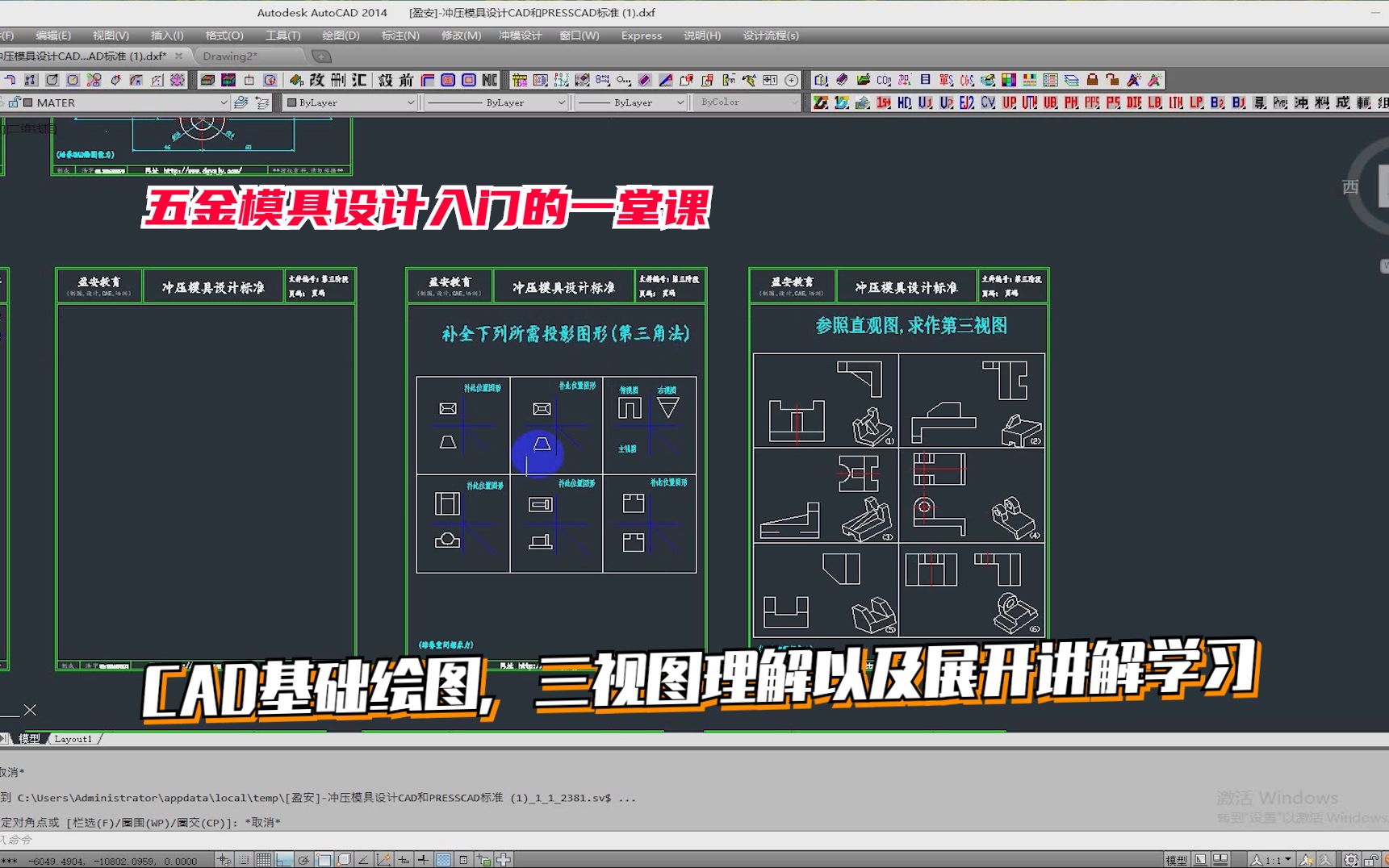This screenshot has height=868, width=1389.
Task: Click the HD layer icon
Action: tap(905, 102)
